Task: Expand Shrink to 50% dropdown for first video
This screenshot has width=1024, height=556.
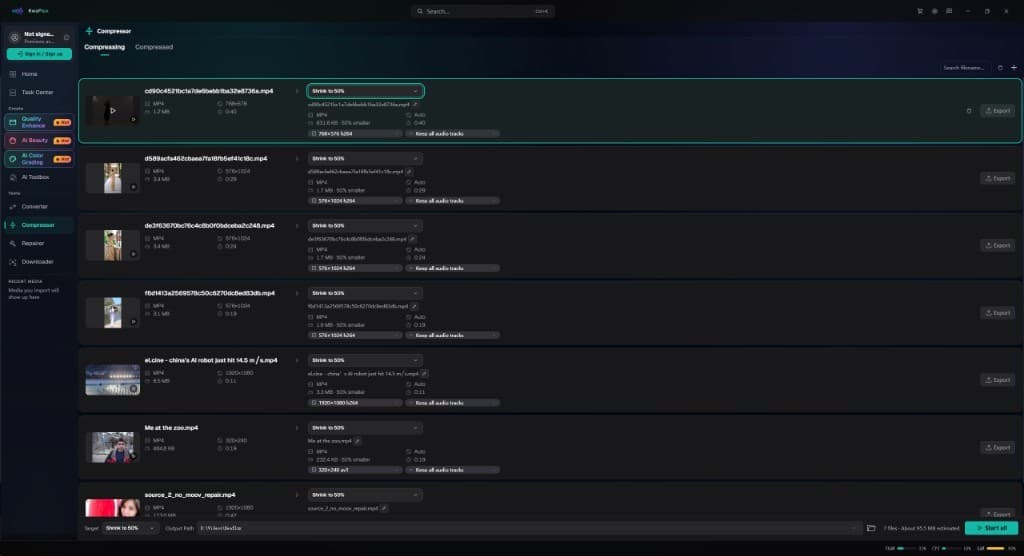Action: click(x=365, y=91)
